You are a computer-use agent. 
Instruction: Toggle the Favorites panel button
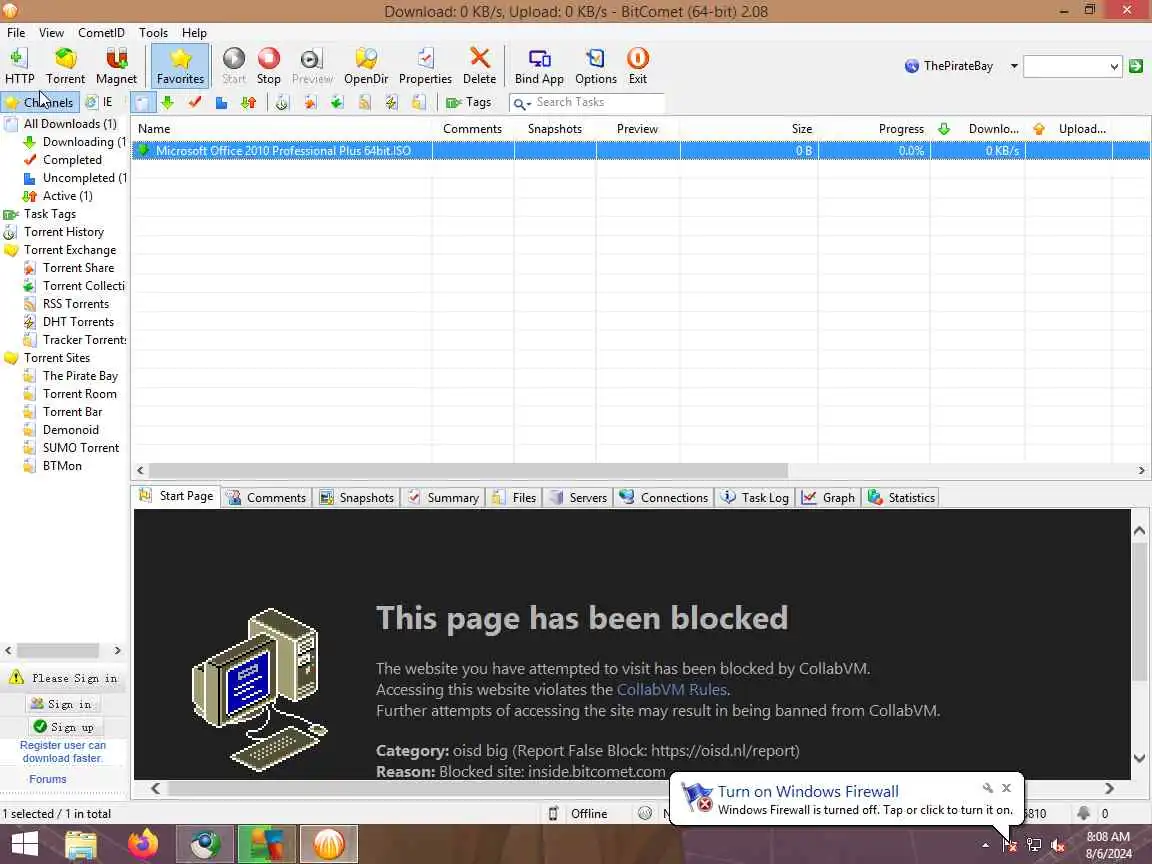pos(180,66)
